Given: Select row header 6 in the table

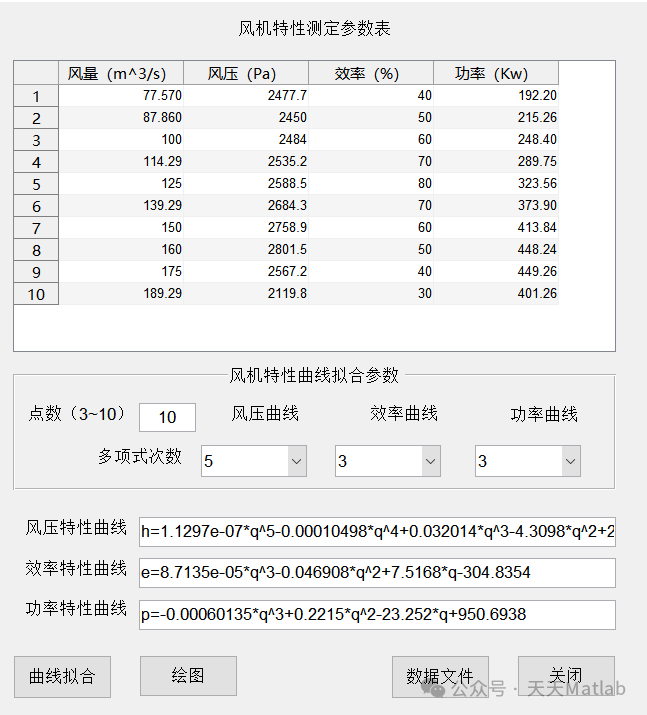Looking at the screenshot, I should click(36, 206).
